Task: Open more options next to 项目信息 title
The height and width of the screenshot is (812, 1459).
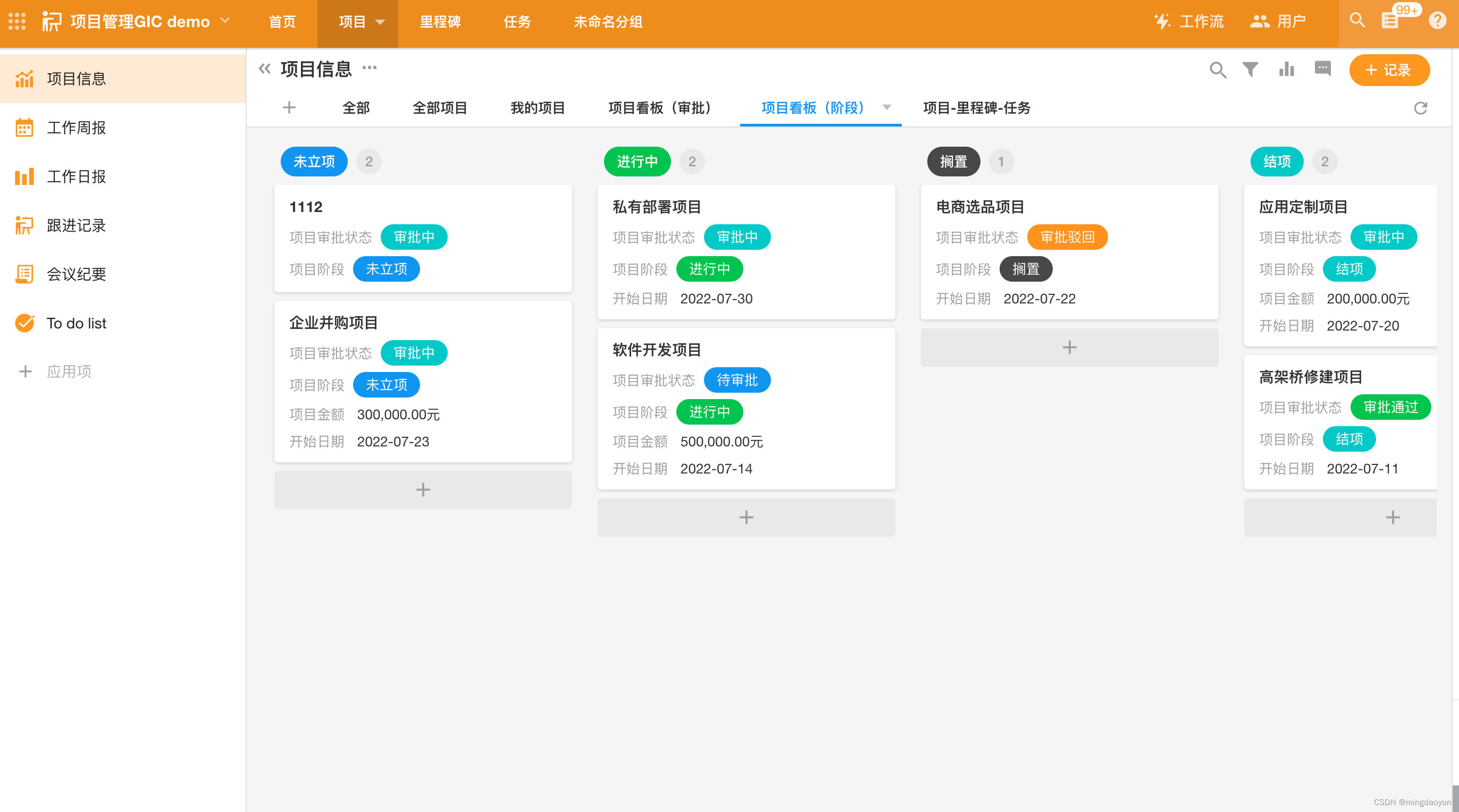Action: (x=370, y=69)
